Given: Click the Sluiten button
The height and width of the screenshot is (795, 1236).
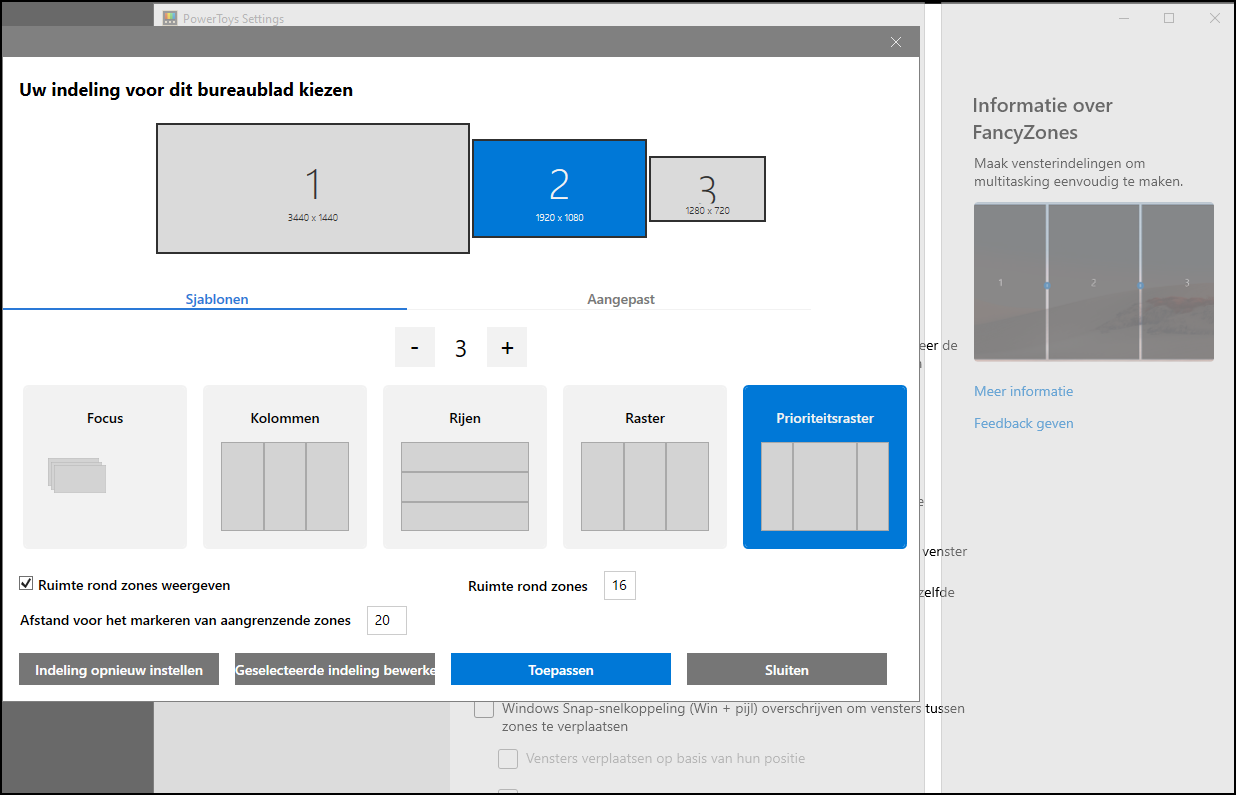Looking at the screenshot, I should click(x=787, y=669).
